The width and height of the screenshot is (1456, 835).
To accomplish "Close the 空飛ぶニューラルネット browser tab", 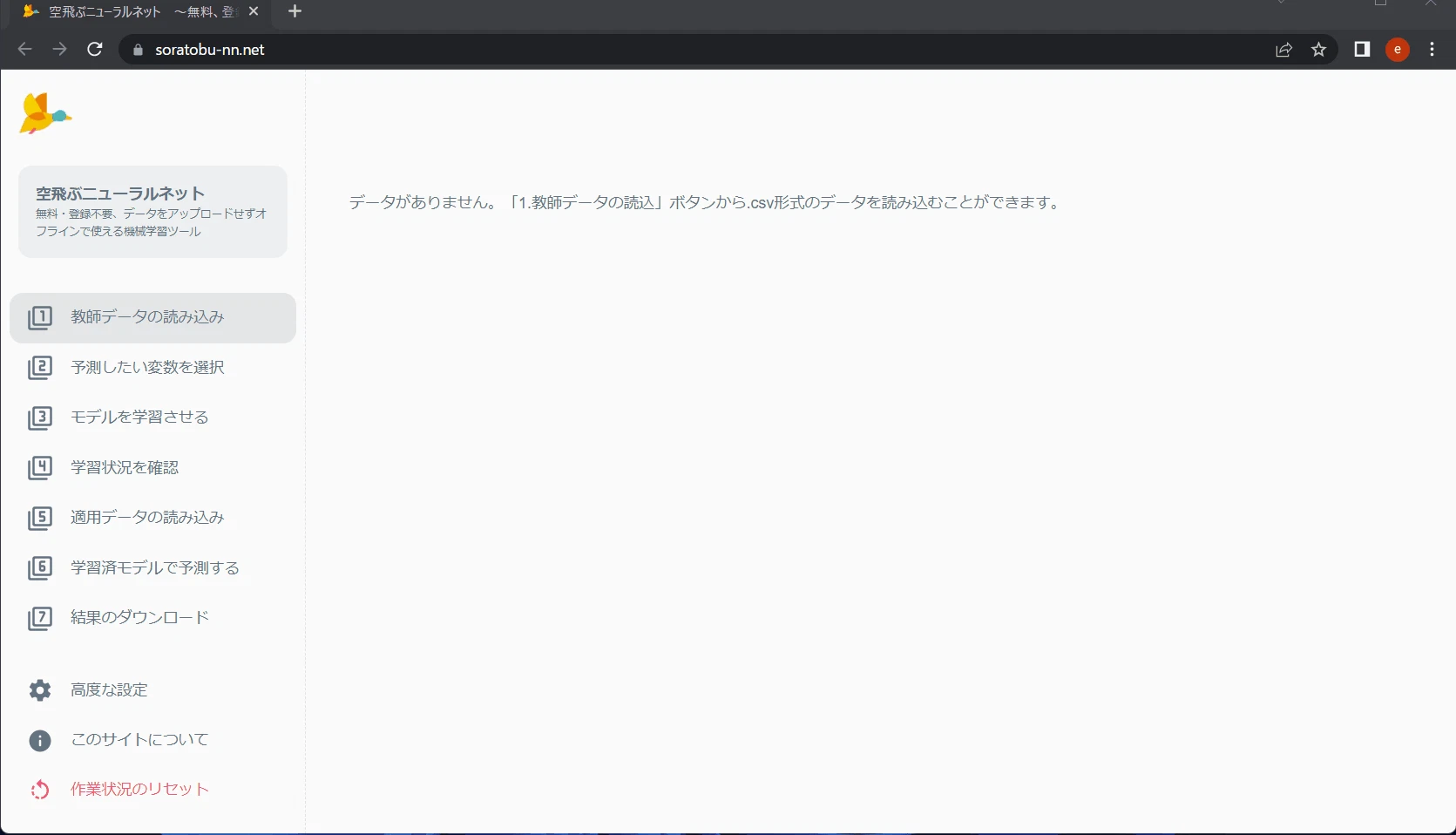I will coord(254,11).
